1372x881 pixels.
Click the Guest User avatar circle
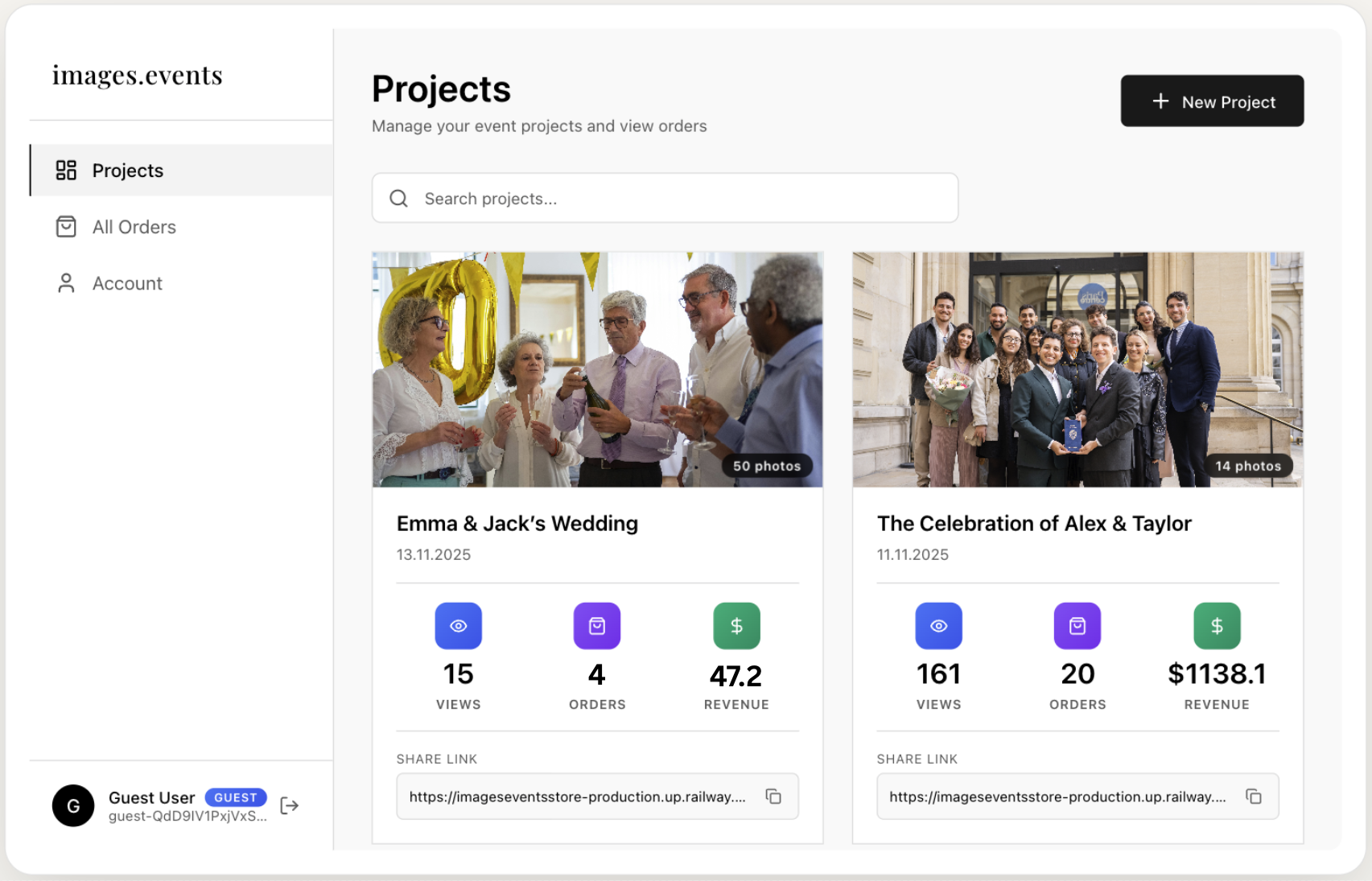(x=73, y=805)
